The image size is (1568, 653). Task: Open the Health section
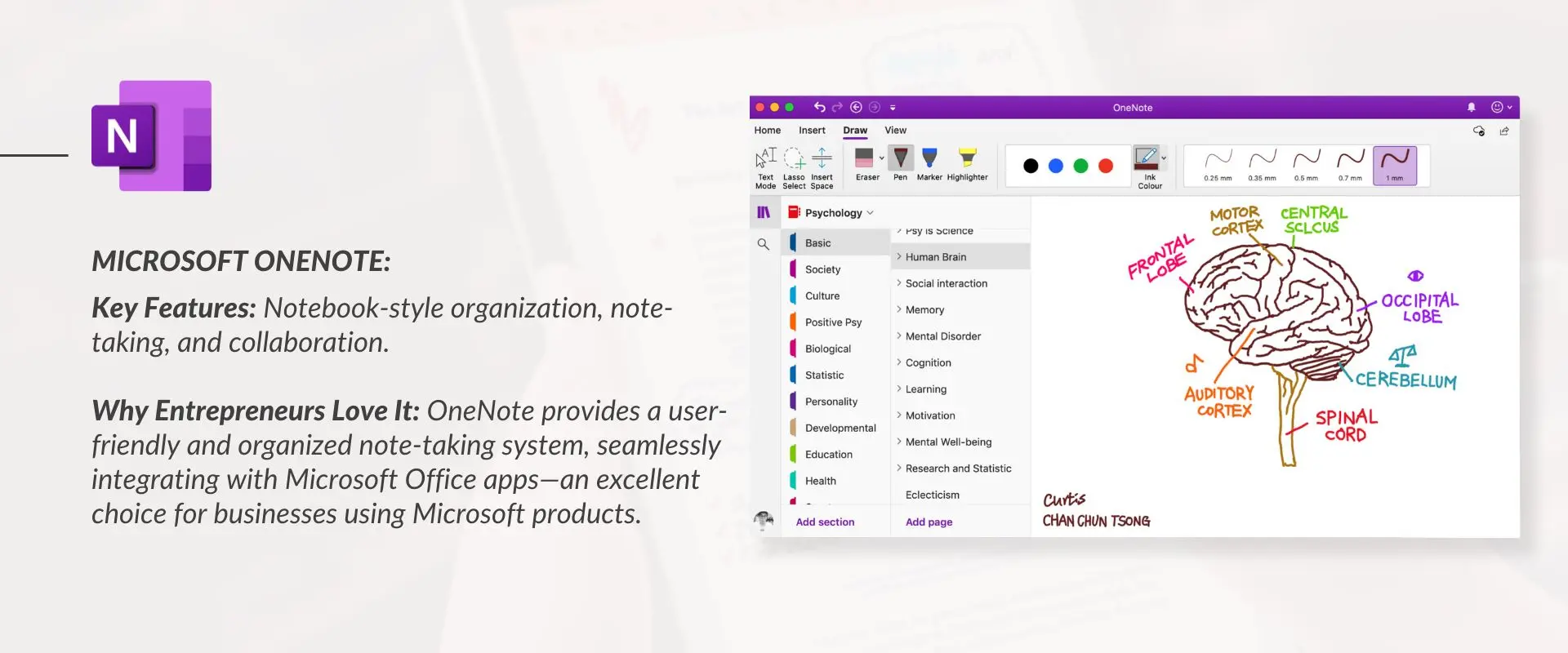[836, 481]
